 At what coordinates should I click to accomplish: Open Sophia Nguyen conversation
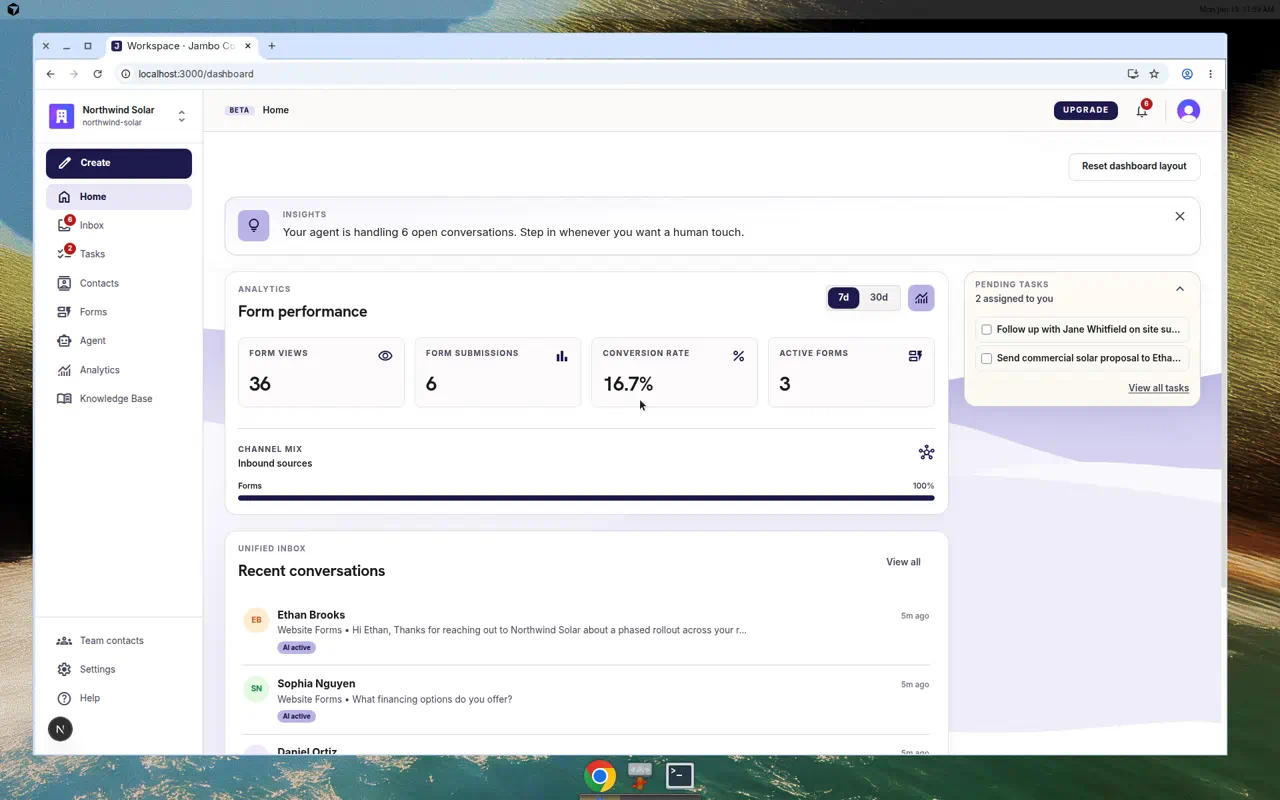[x=586, y=700]
